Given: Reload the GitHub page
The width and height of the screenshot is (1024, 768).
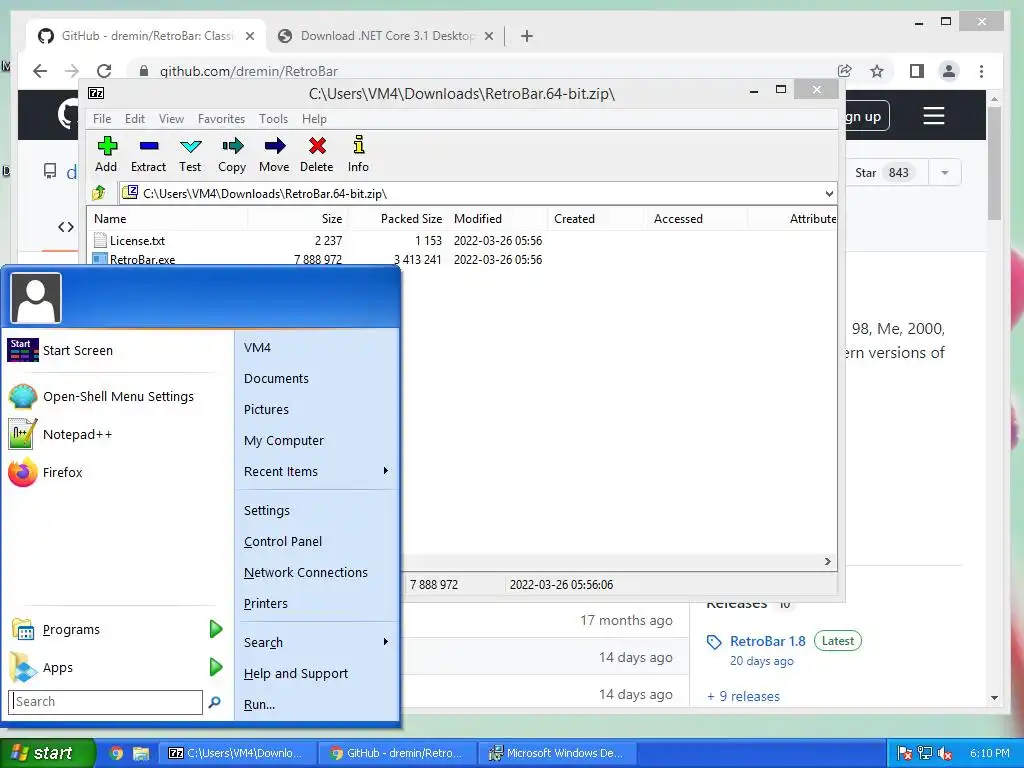Looking at the screenshot, I should 104,71.
